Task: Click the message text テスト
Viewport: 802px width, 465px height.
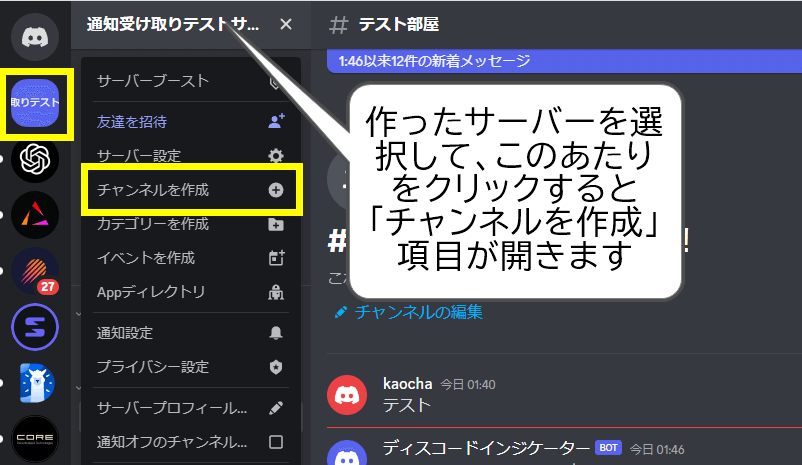Action: click(x=407, y=405)
